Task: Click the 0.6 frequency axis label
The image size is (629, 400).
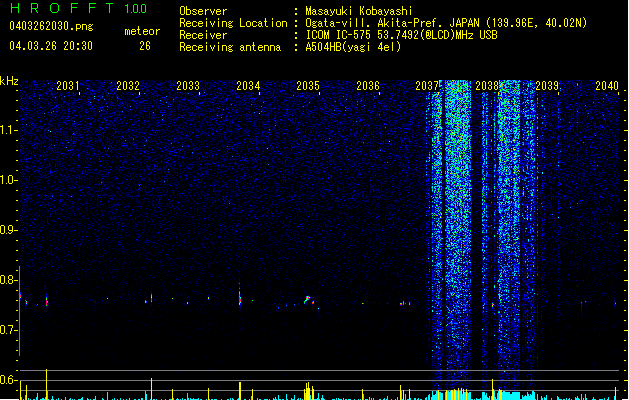Action: pyautogui.click(x=9, y=380)
